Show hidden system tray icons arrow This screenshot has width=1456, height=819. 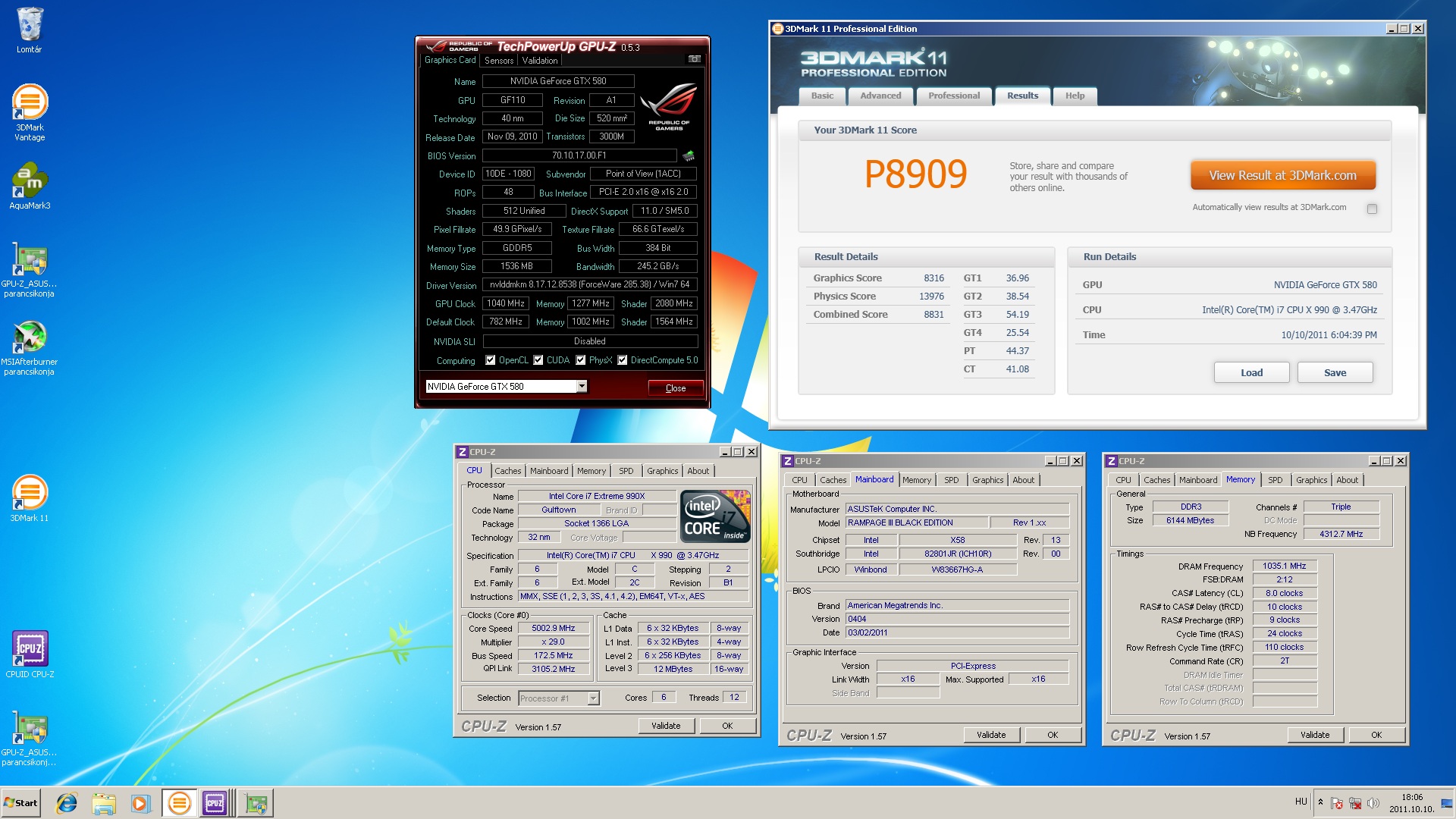click(1320, 802)
